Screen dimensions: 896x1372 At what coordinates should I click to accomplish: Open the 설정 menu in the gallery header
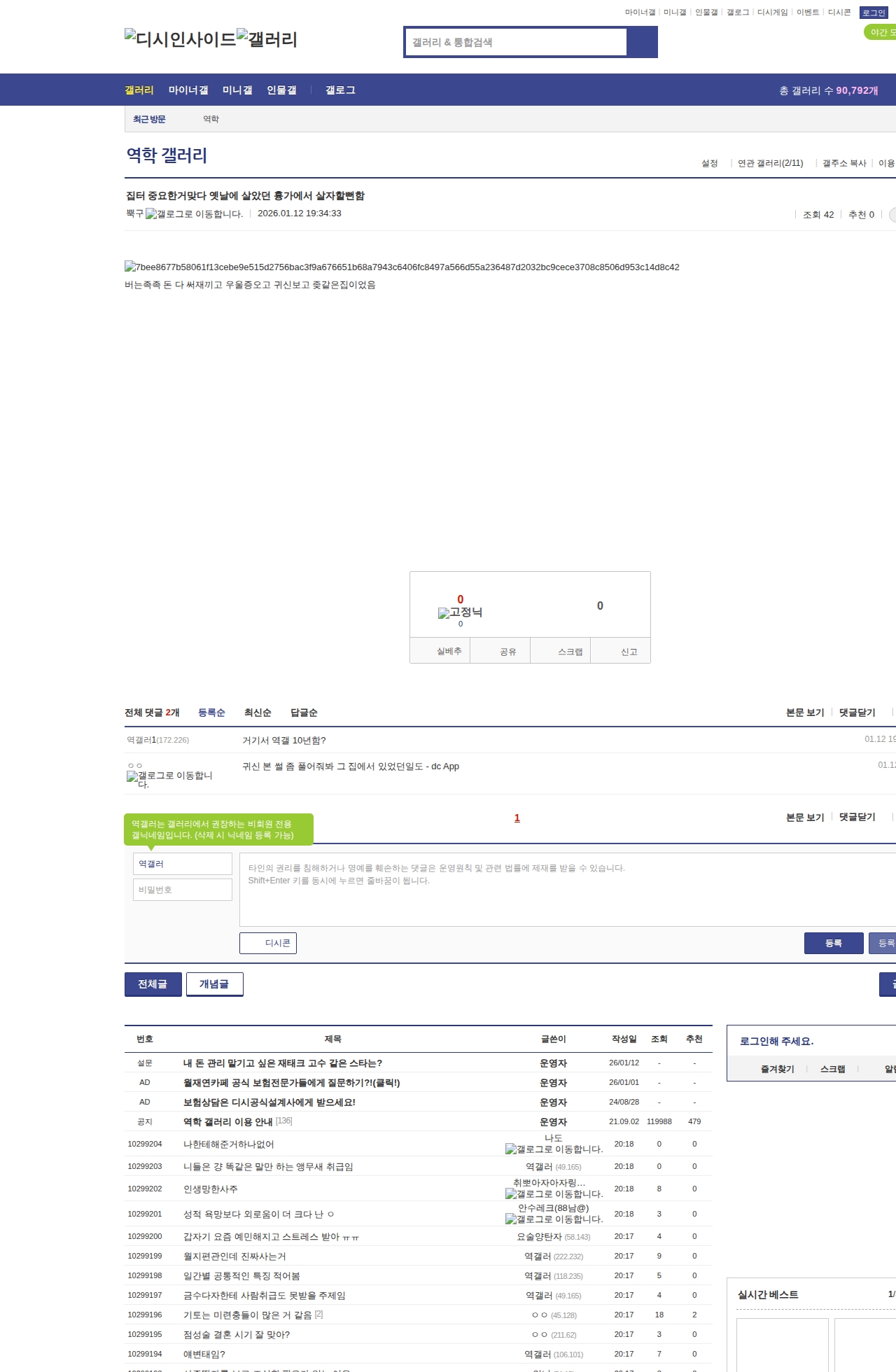pos(710,163)
